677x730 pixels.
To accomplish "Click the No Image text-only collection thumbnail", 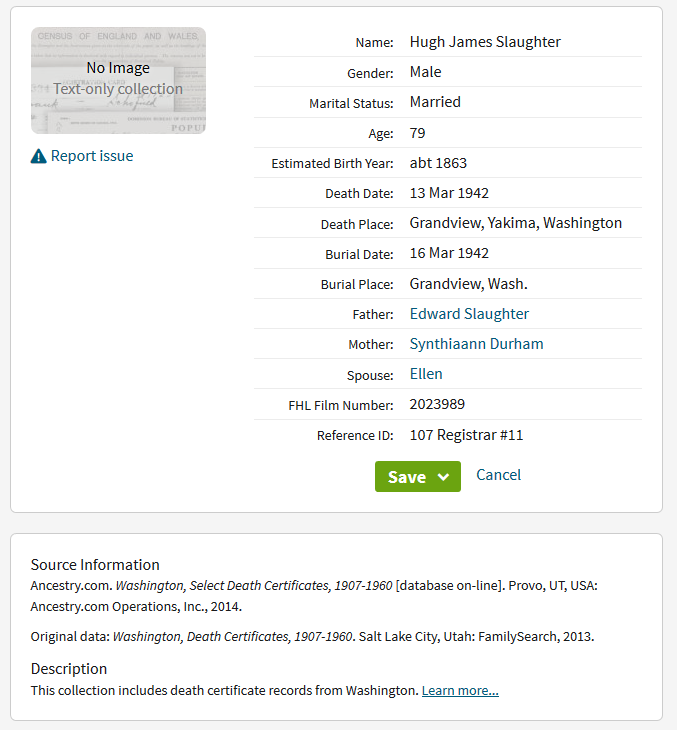I will point(118,80).
